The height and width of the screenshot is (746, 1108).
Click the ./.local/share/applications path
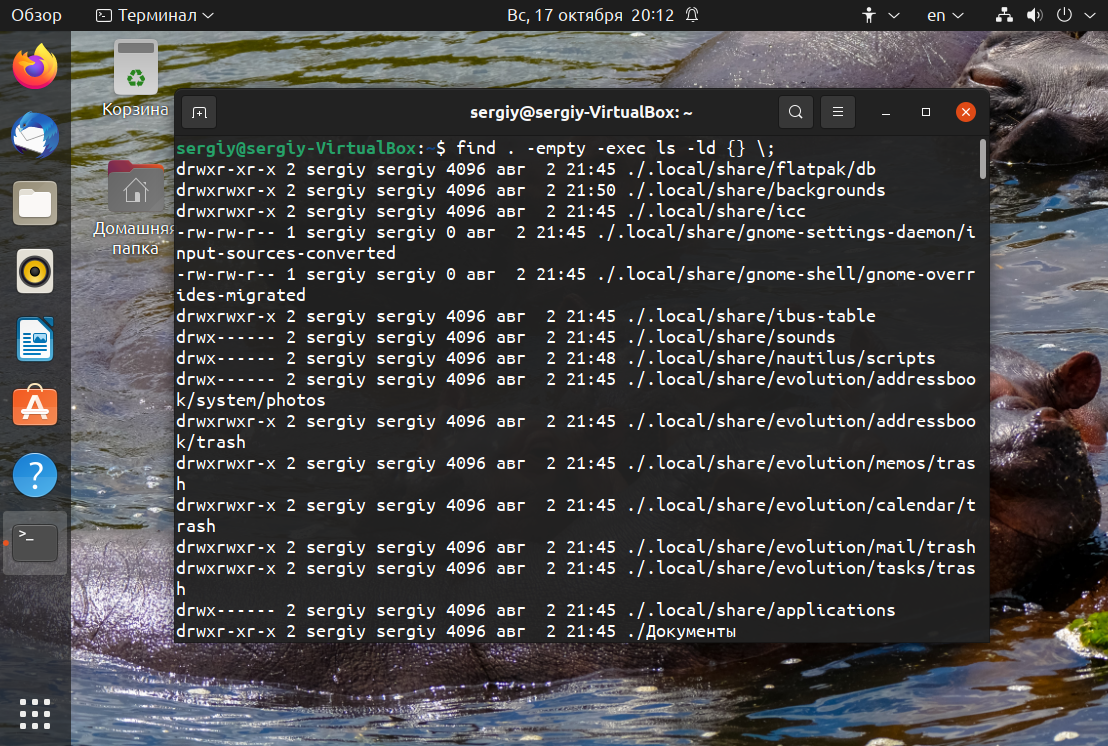761,610
